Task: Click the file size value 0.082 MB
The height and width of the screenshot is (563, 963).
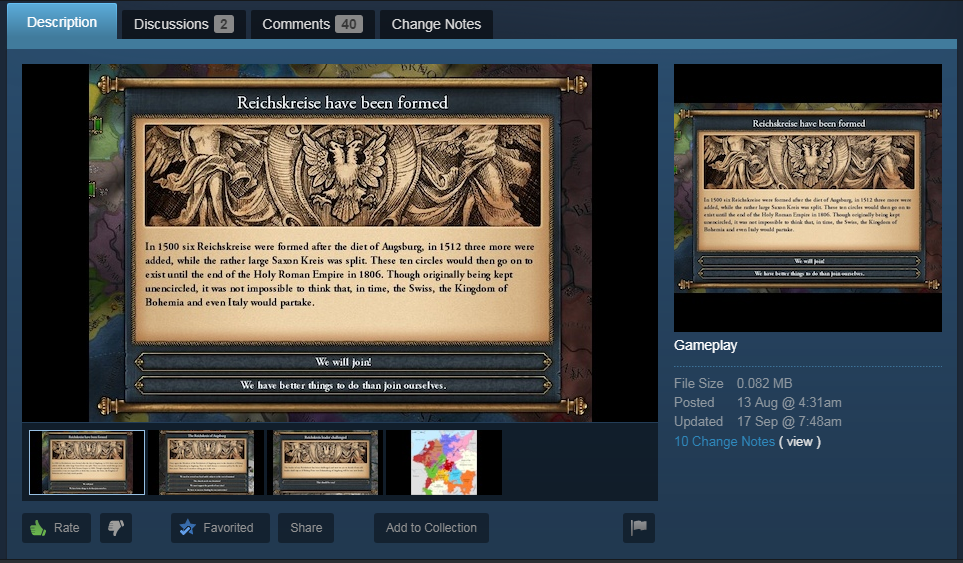Action: (x=765, y=383)
